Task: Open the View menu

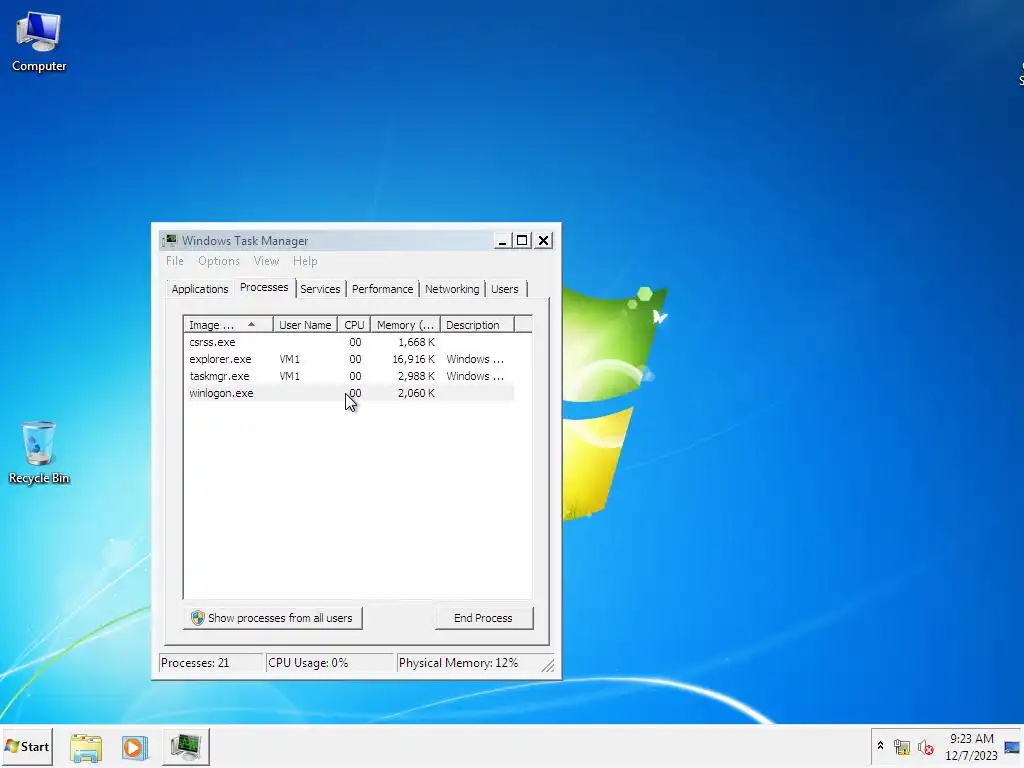Action: click(266, 261)
